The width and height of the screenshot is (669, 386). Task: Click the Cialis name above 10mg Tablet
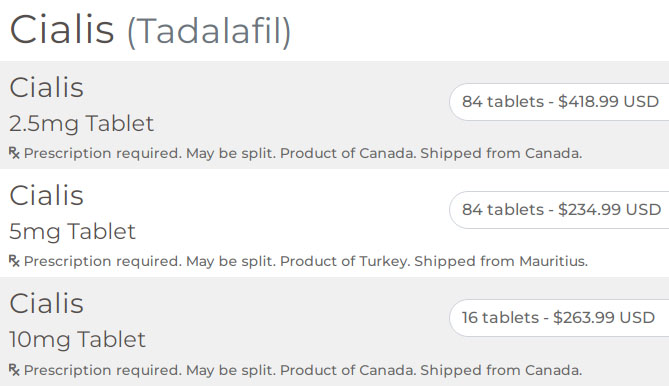tap(47, 303)
